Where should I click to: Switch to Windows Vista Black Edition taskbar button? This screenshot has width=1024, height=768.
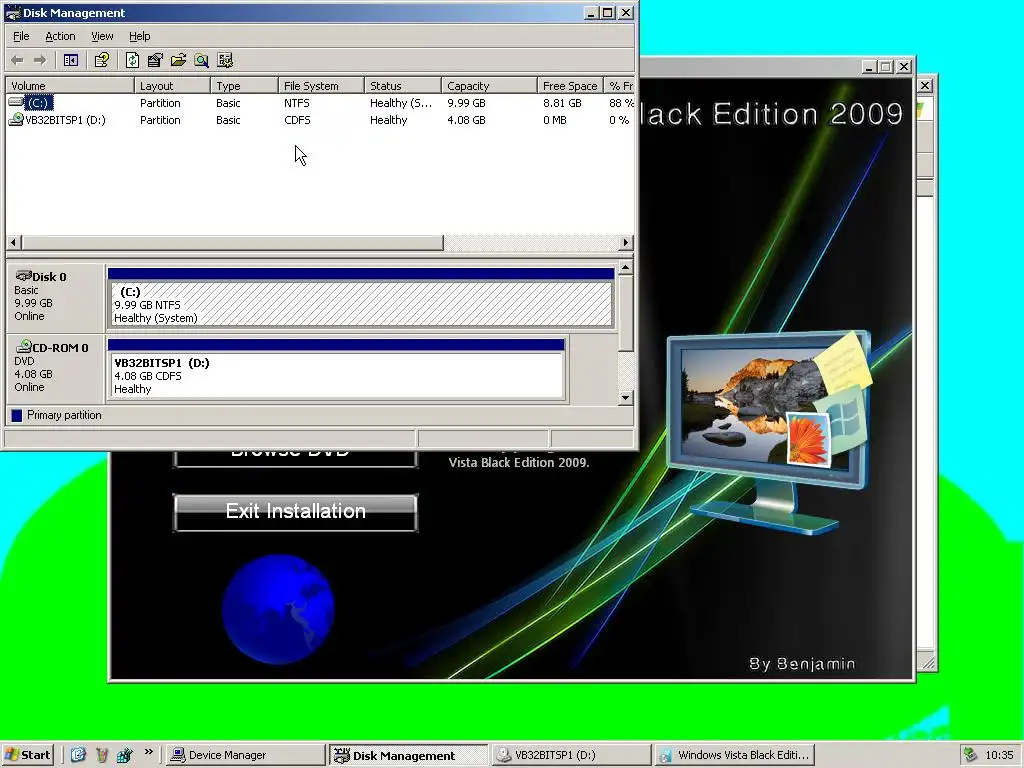pos(734,755)
